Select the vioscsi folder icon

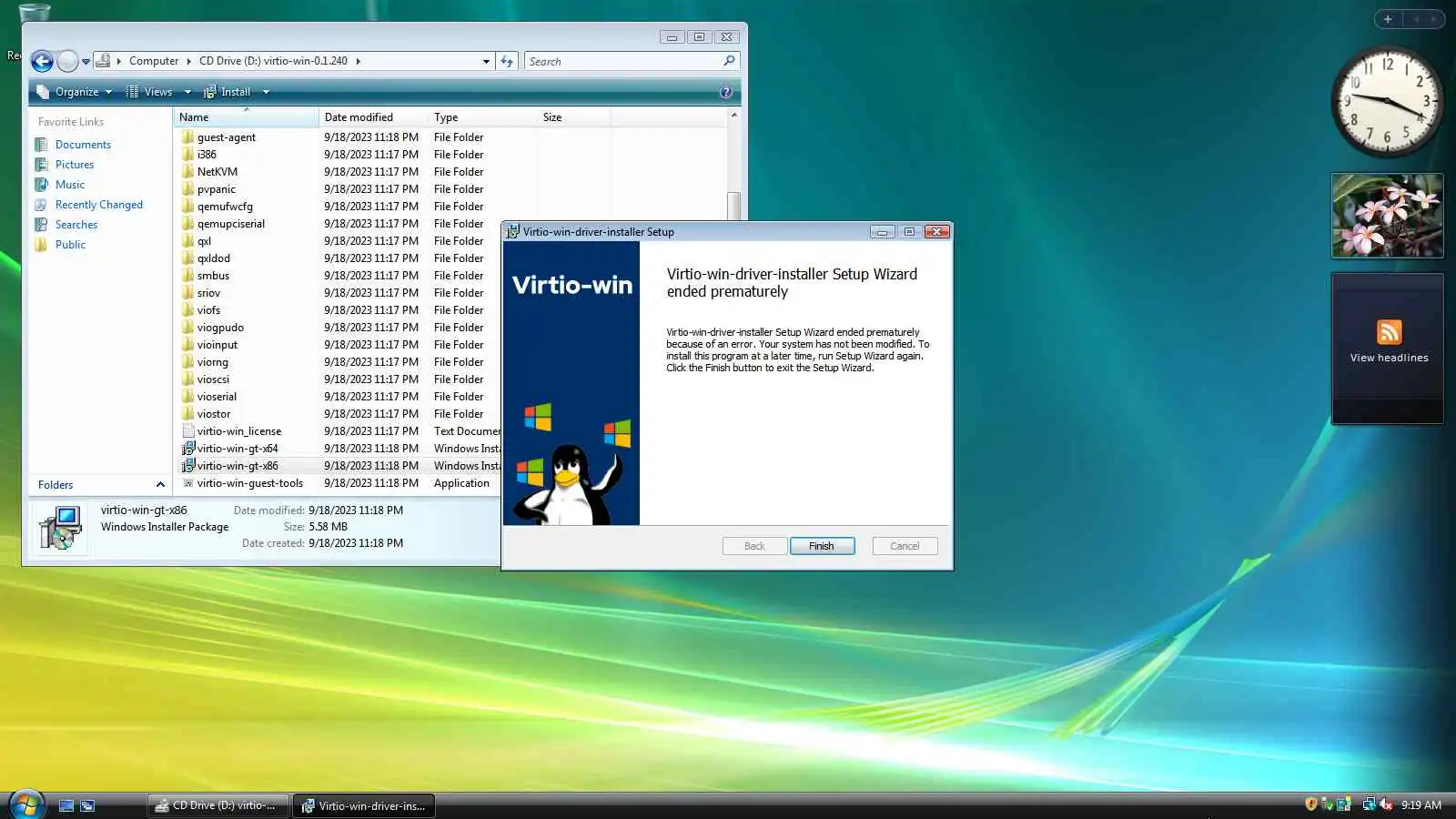coord(188,379)
